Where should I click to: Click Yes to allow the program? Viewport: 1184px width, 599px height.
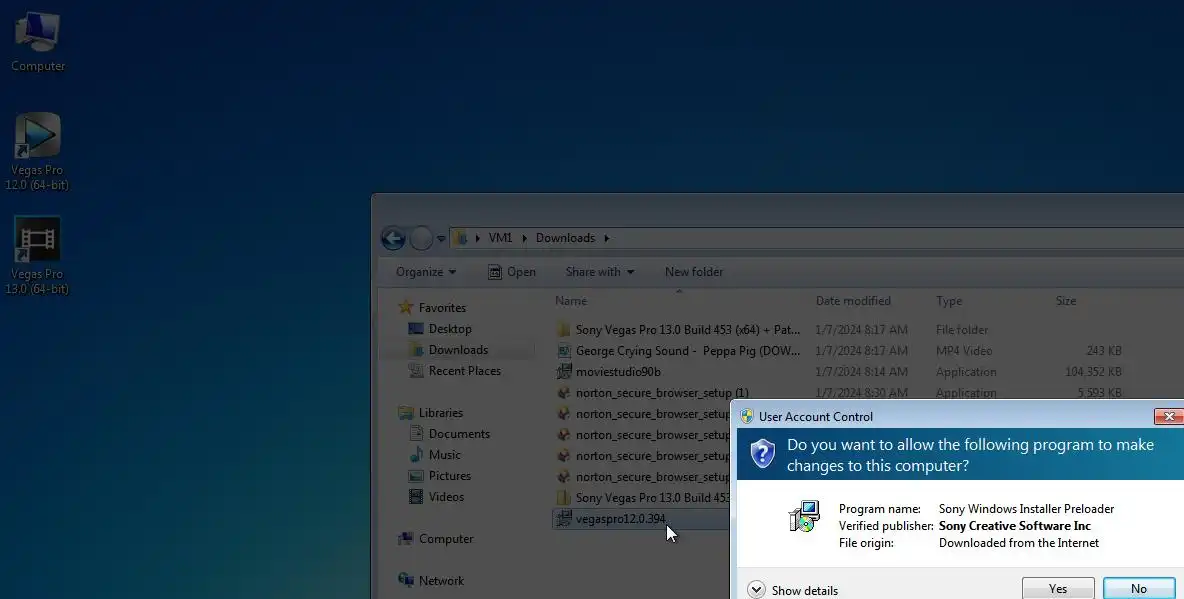(x=1058, y=588)
